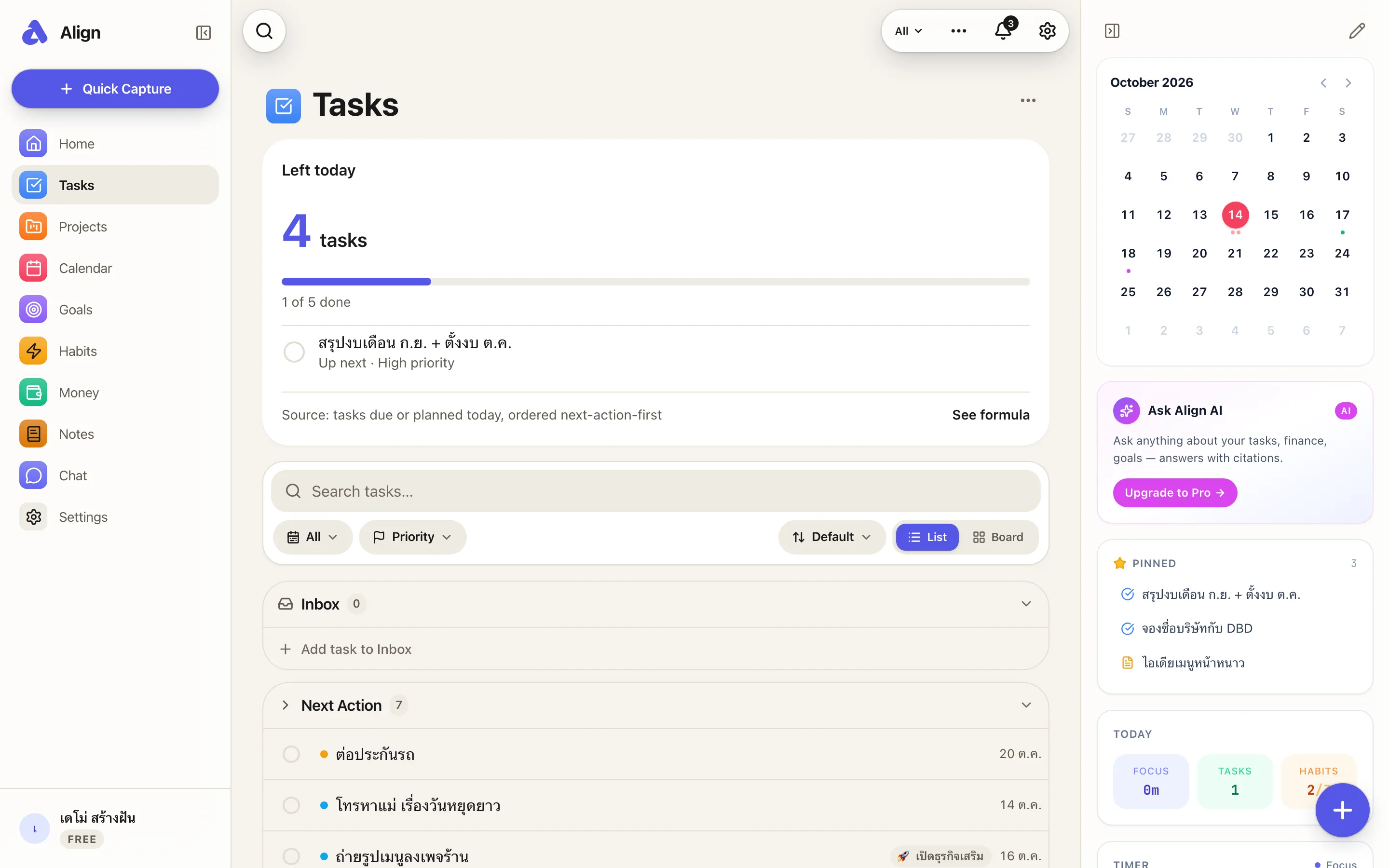Open the Priority filter dropdown
Screen dimensions: 1389x868
point(412,537)
